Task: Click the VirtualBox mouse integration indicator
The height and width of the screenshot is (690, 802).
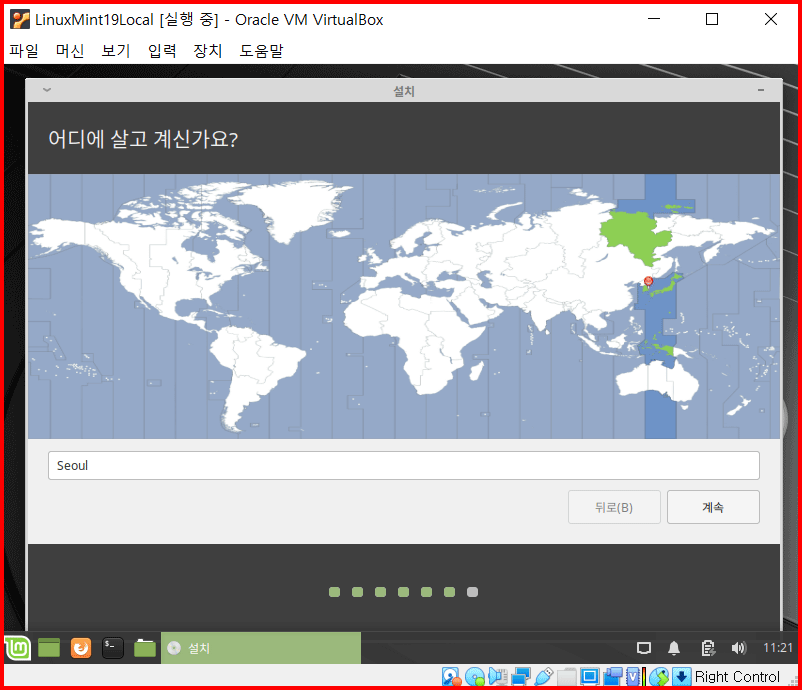Action: coord(659,677)
